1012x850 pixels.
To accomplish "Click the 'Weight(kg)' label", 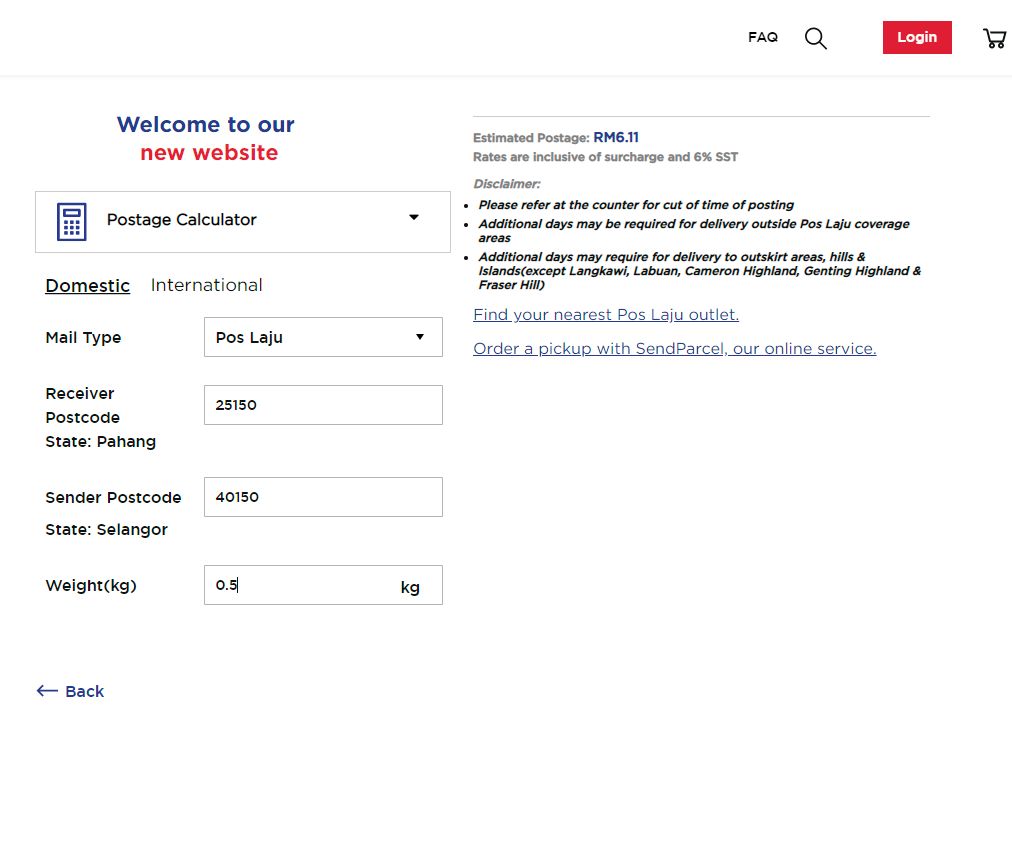I will tap(91, 585).
